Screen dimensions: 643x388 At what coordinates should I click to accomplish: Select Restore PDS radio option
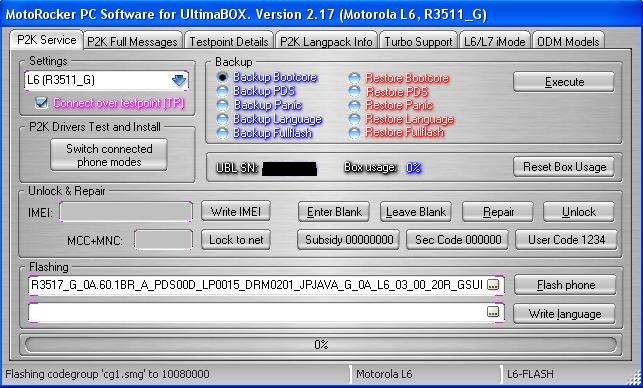(x=354, y=91)
